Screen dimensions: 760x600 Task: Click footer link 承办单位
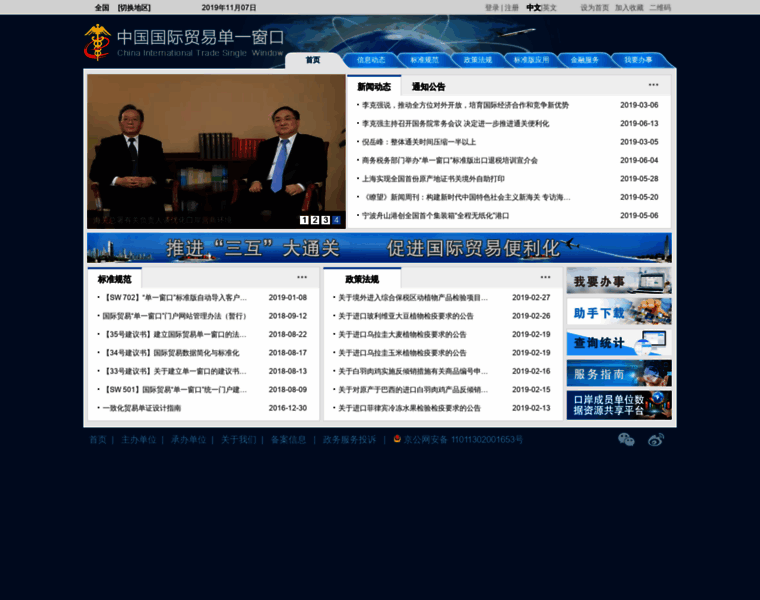click(188, 440)
